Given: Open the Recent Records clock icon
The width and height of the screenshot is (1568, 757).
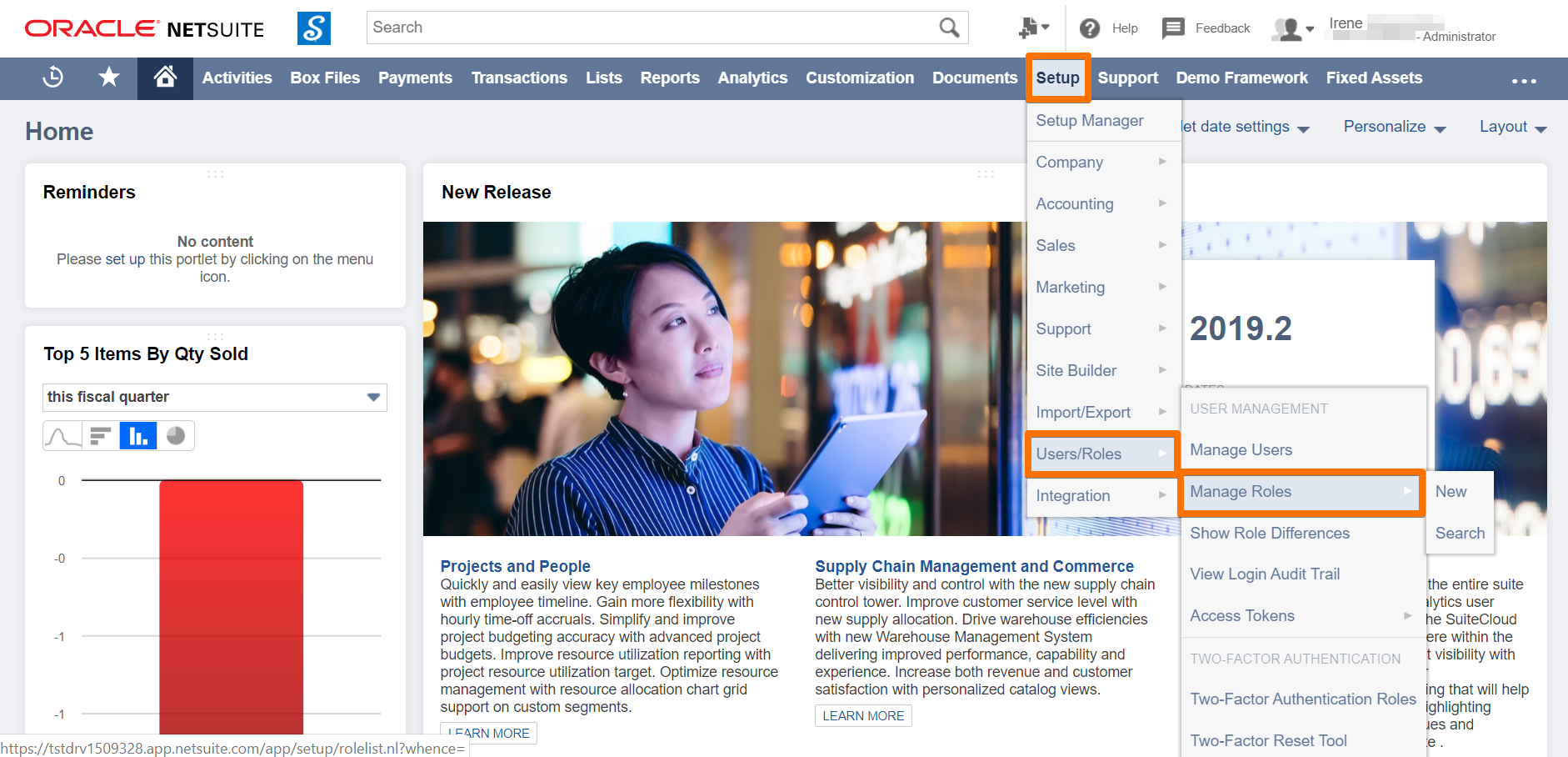Looking at the screenshot, I should tap(53, 78).
